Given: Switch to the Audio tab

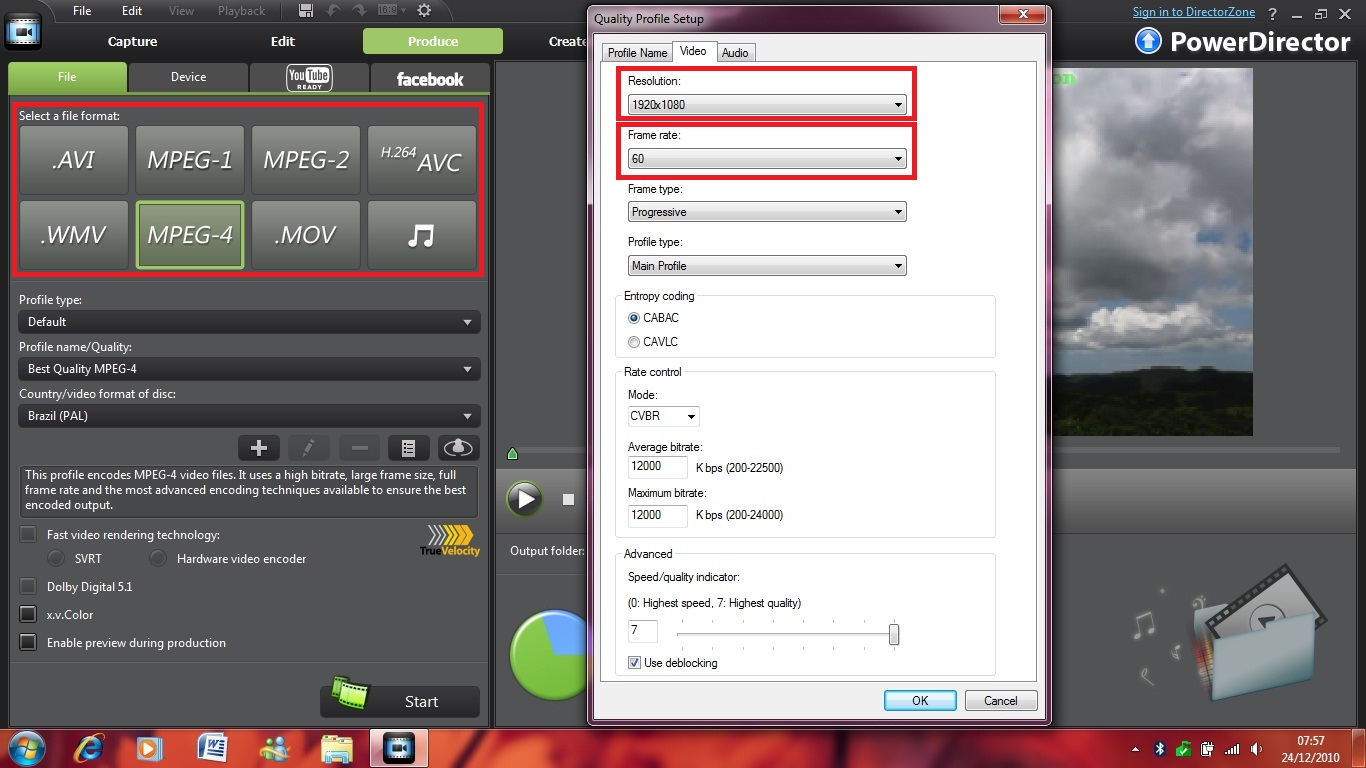Looking at the screenshot, I should tap(735, 53).
